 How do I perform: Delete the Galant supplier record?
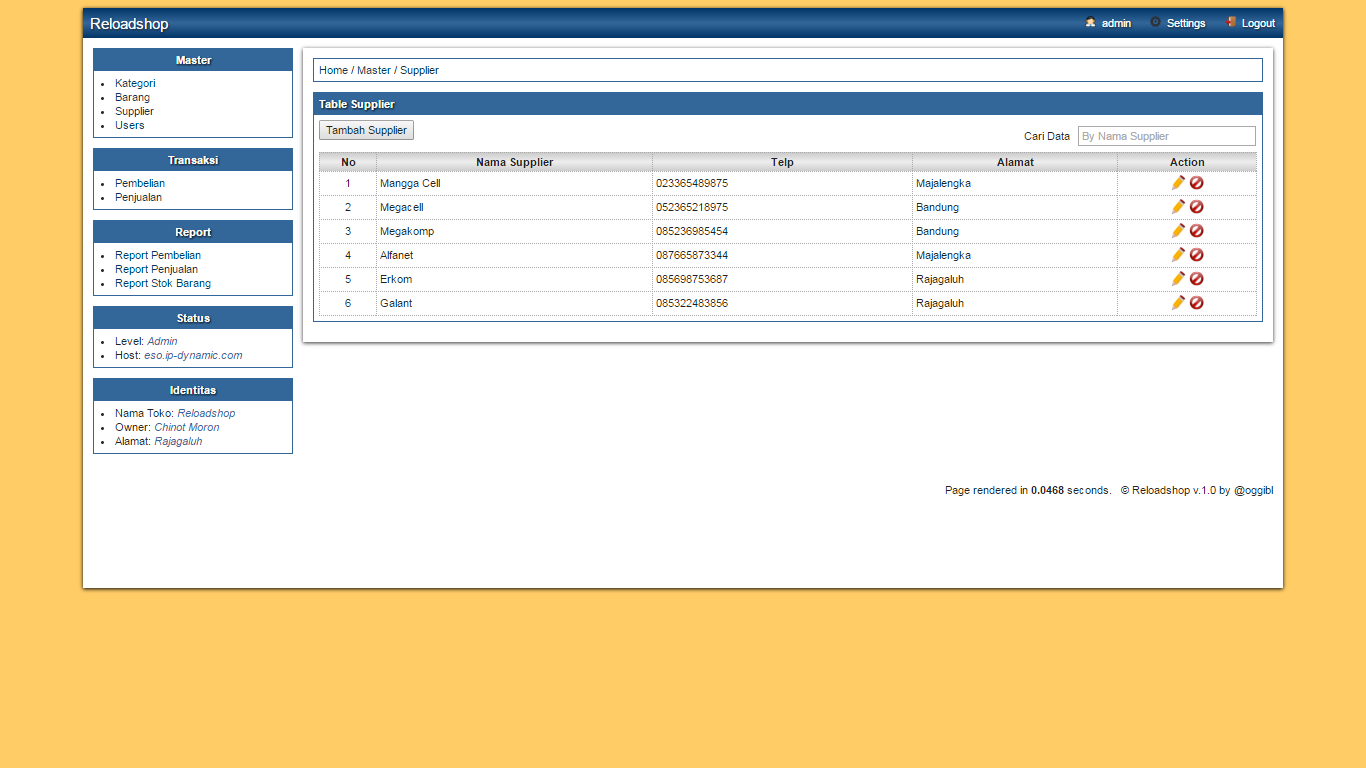(x=1196, y=303)
